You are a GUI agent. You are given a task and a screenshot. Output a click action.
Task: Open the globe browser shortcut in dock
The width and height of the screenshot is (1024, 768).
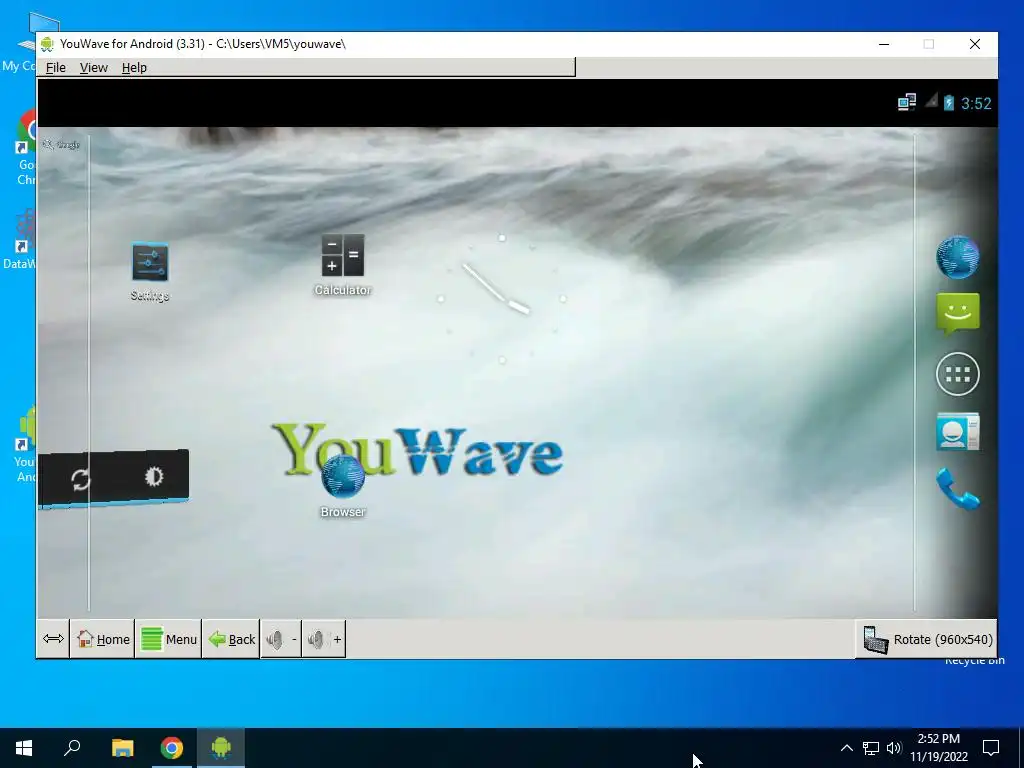[x=957, y=257]
